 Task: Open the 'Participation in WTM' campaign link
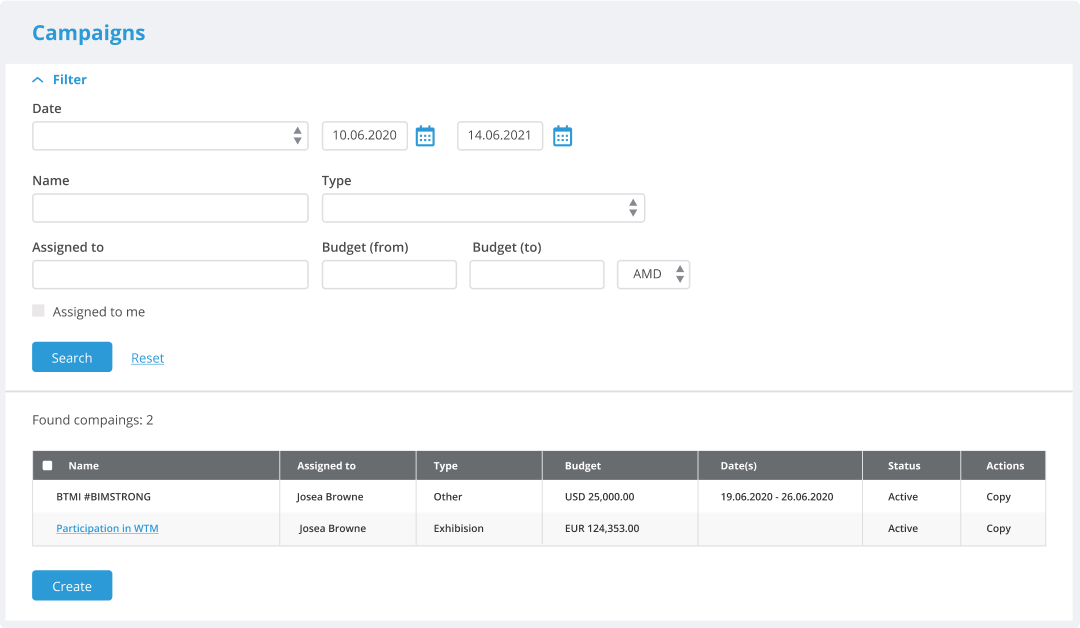[107, 529]
